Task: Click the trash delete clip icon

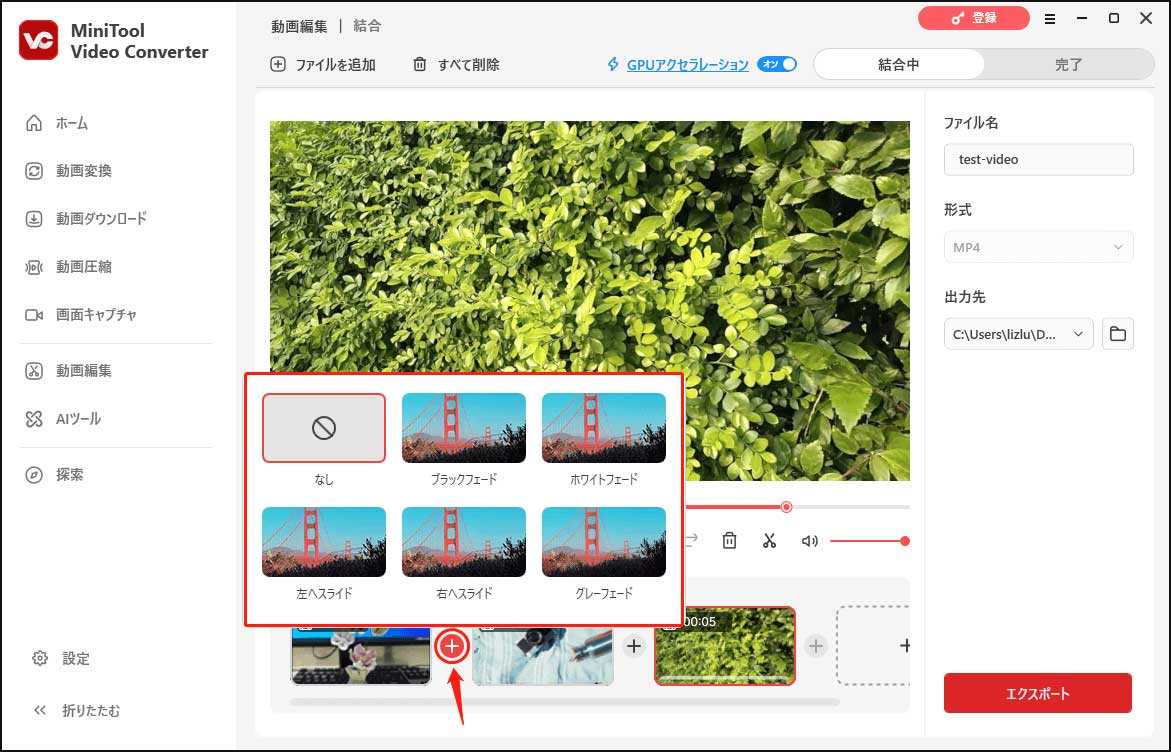Action: pyautogui.click(x=730, y=541)
